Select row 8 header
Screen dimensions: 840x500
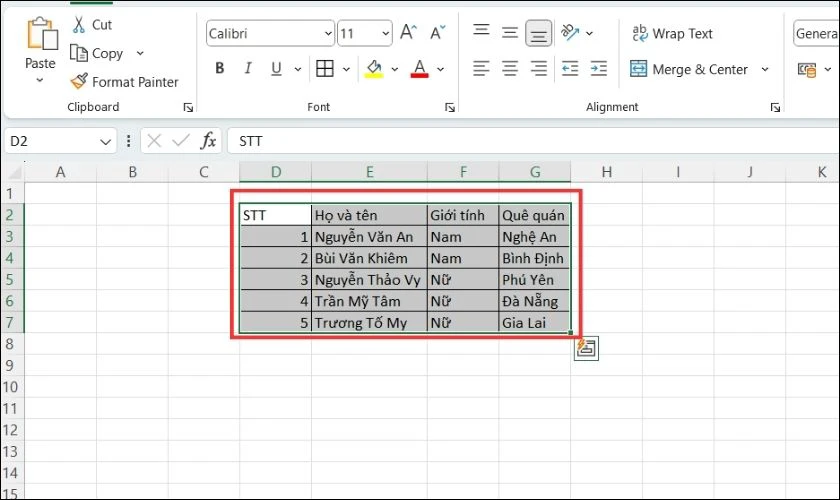12,344
